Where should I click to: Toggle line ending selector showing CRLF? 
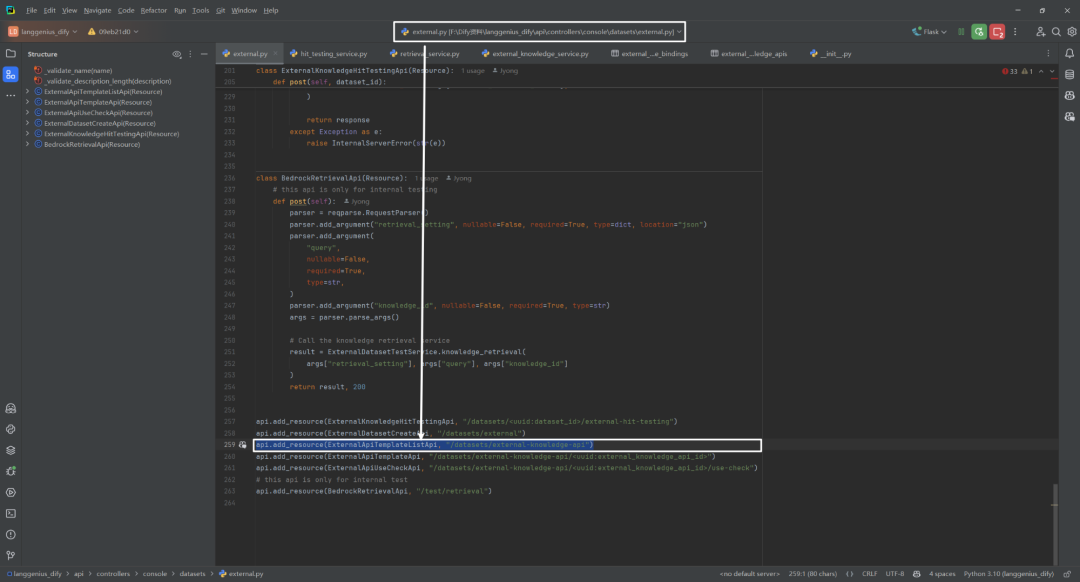[x=868, y=573]
